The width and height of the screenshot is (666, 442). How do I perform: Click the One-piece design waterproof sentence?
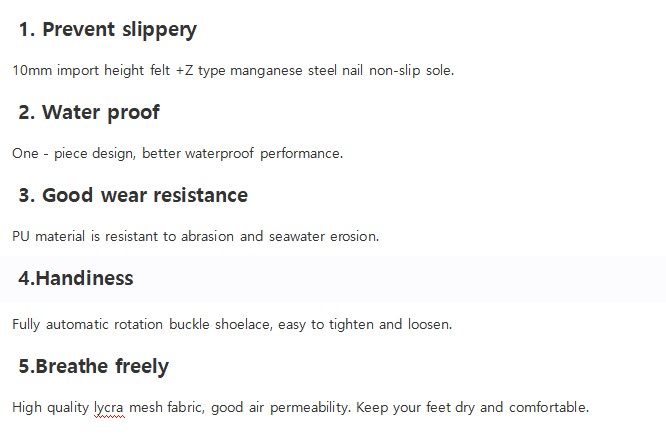point(177,154)
